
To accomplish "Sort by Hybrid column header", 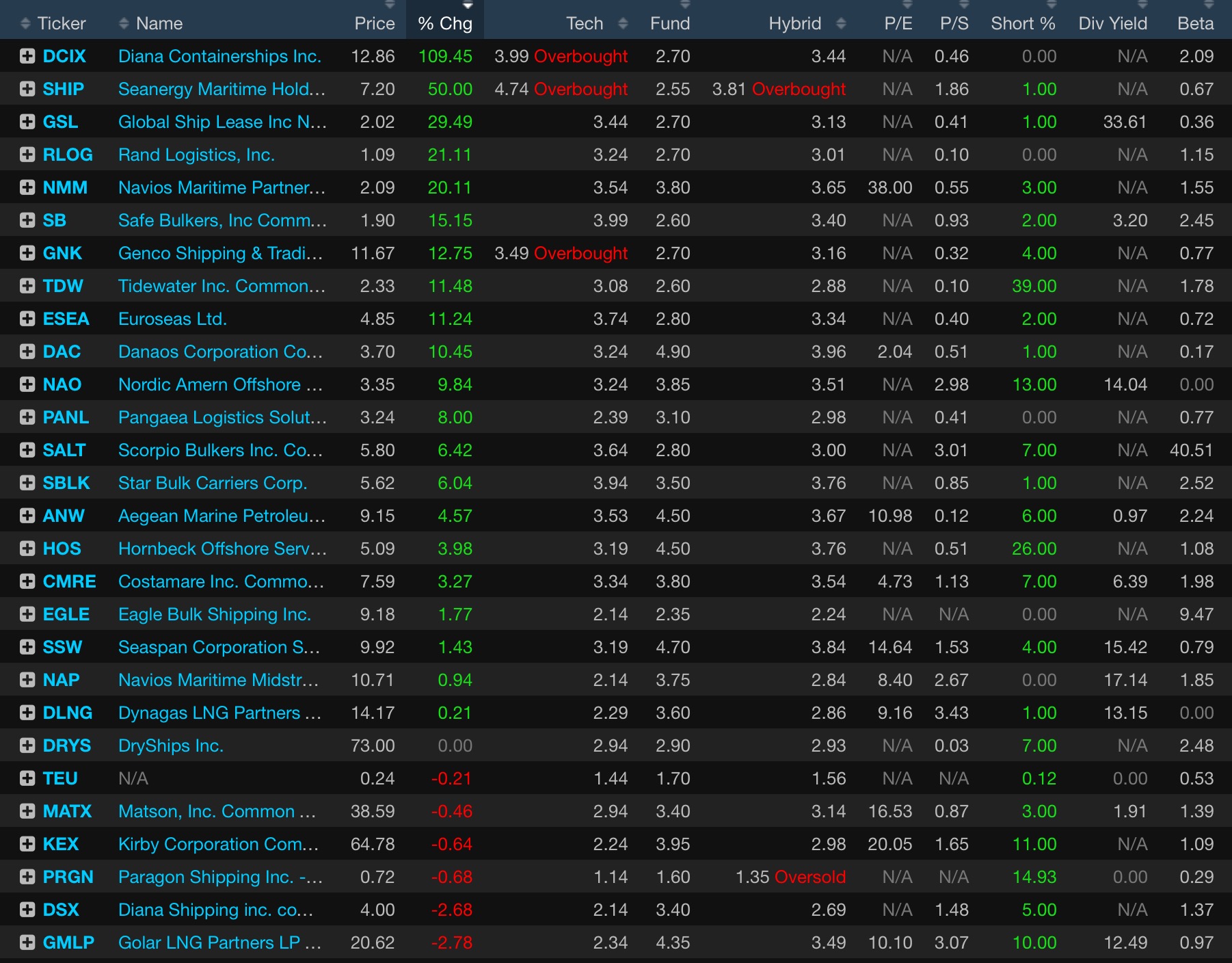I will pyautogui.click(x=795, y=23).
